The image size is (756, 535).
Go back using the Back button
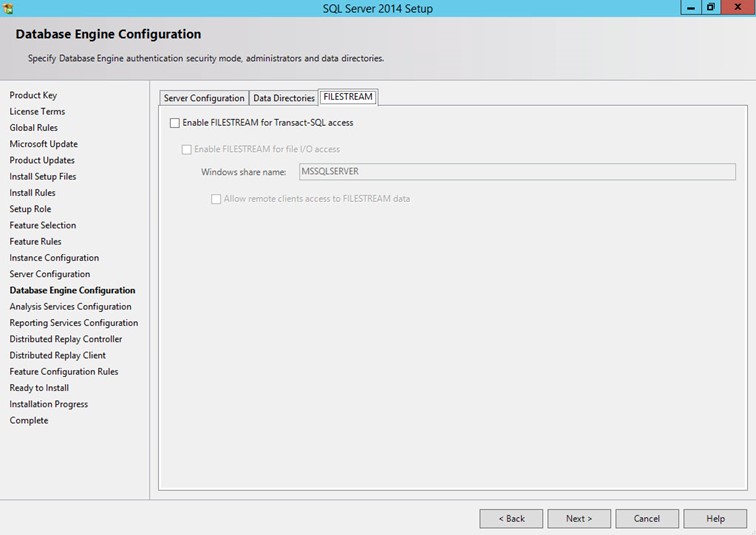pos(510,519)
